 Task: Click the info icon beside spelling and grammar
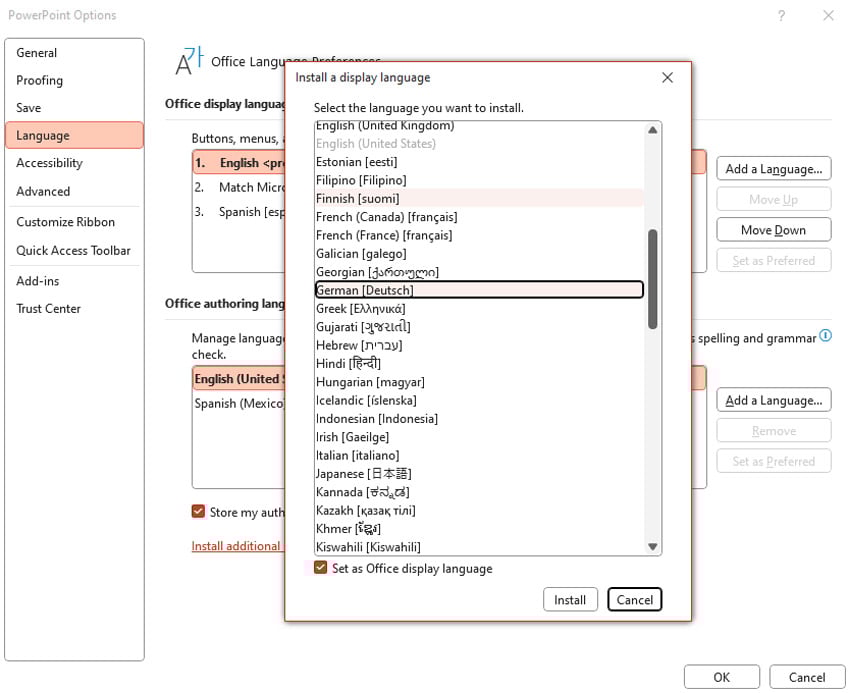click(825, 337)
